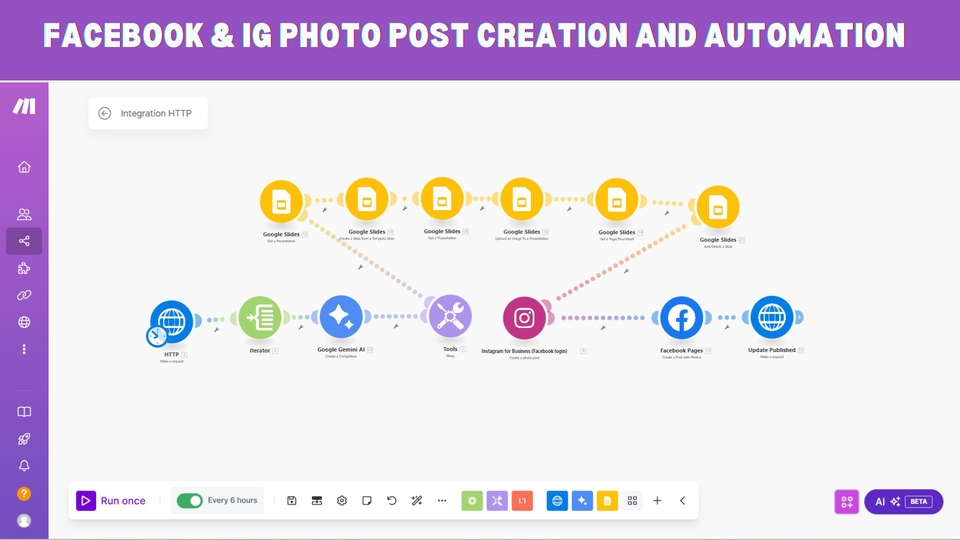The image size is (960, 540).
Task: Add module via plus on Update Published
Action: (800, 317)
